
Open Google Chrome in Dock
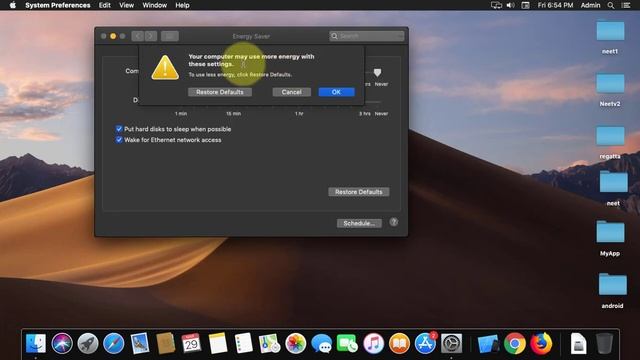[x=515, y=343]
